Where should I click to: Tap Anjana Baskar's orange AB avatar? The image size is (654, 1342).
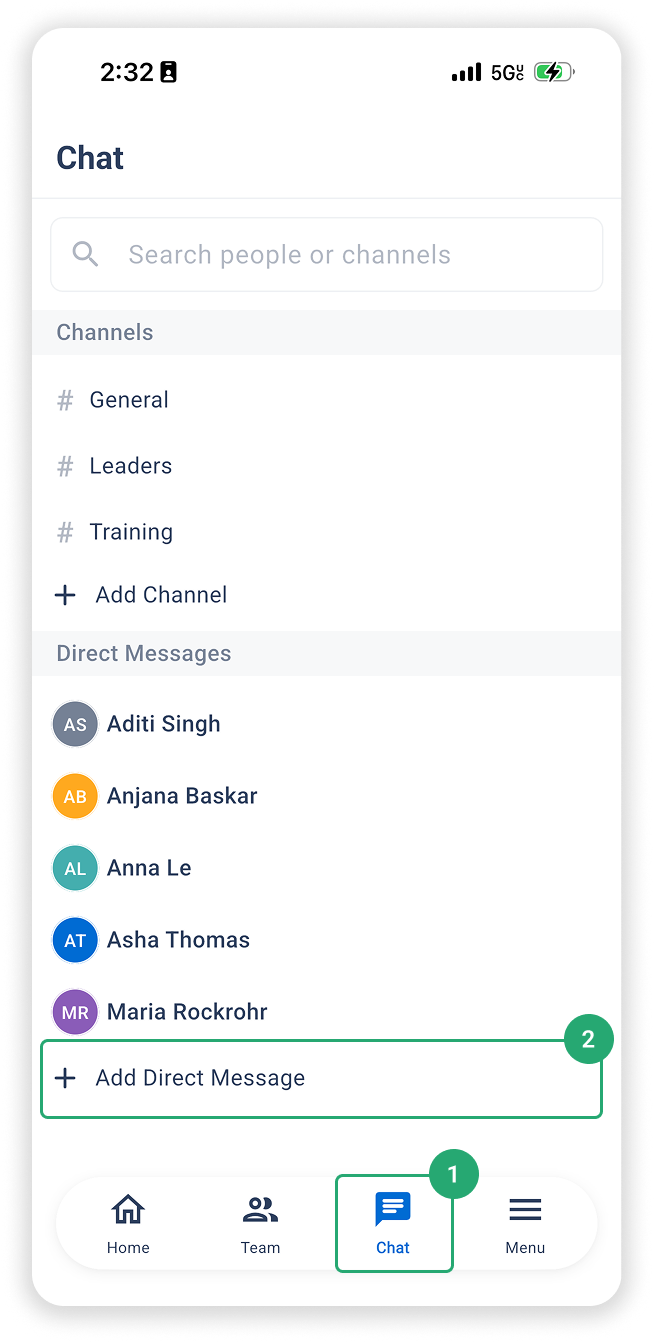pos(75,796)
